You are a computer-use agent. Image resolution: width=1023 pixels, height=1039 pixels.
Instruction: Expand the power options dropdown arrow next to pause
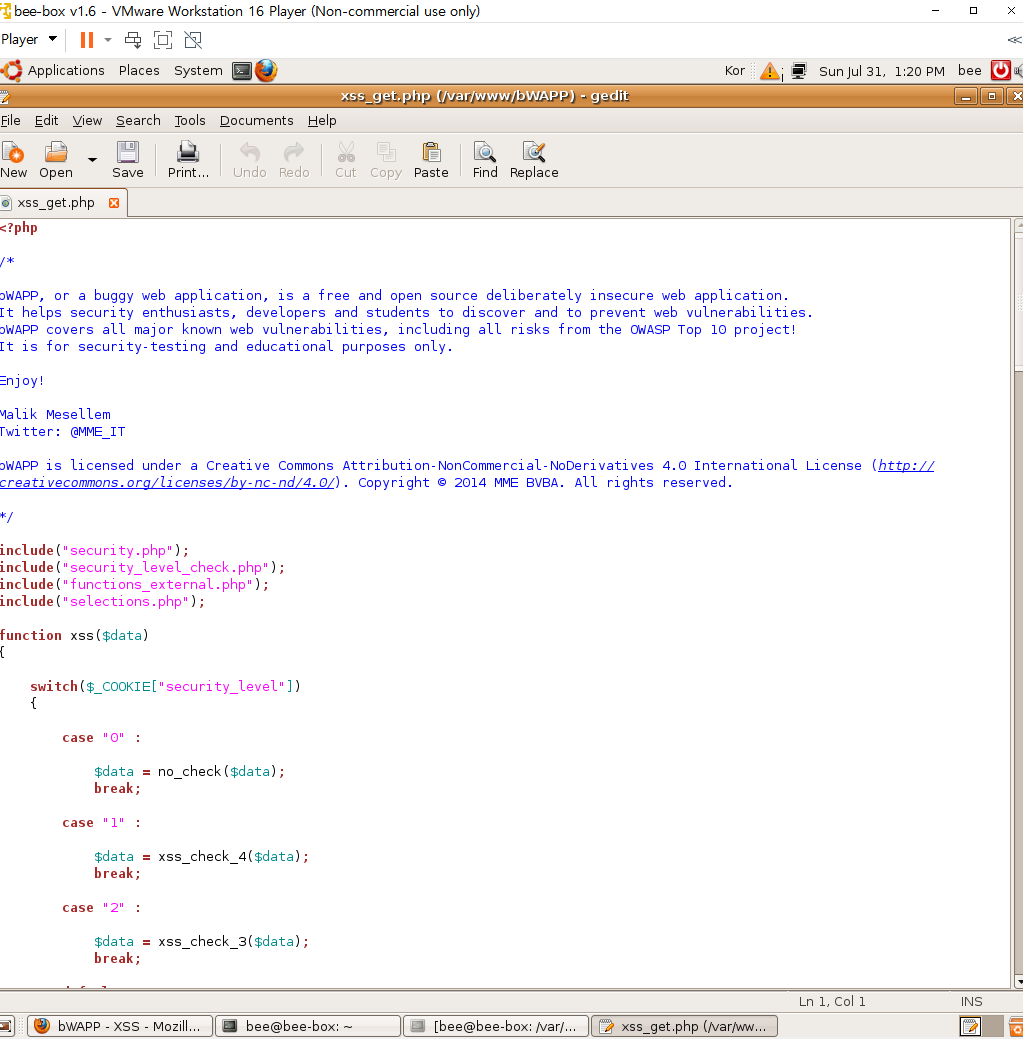108,40
